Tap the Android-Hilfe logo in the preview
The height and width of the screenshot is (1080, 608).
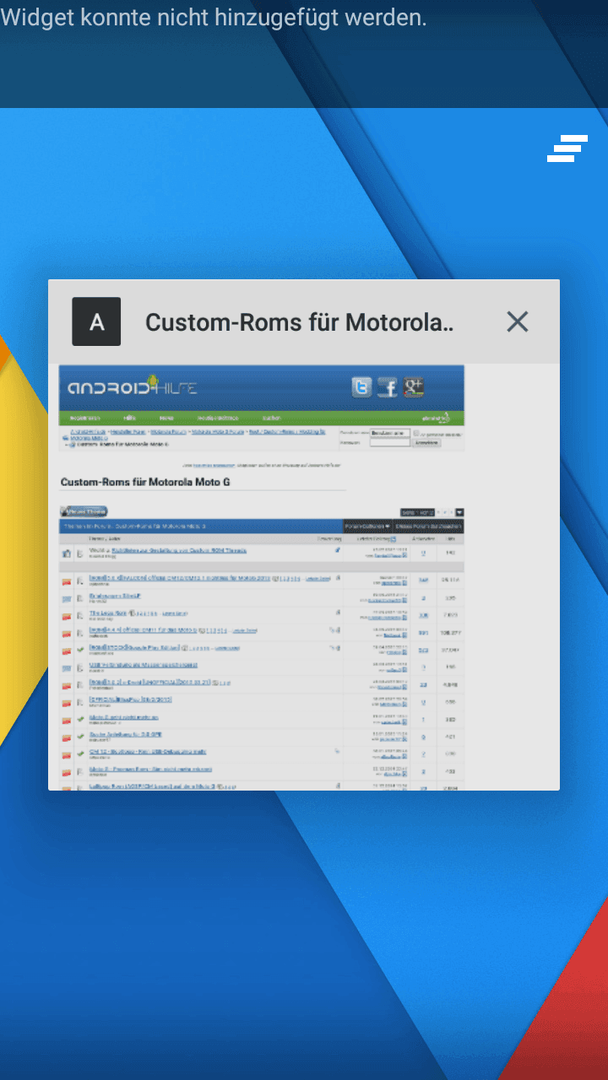[132, 386]
